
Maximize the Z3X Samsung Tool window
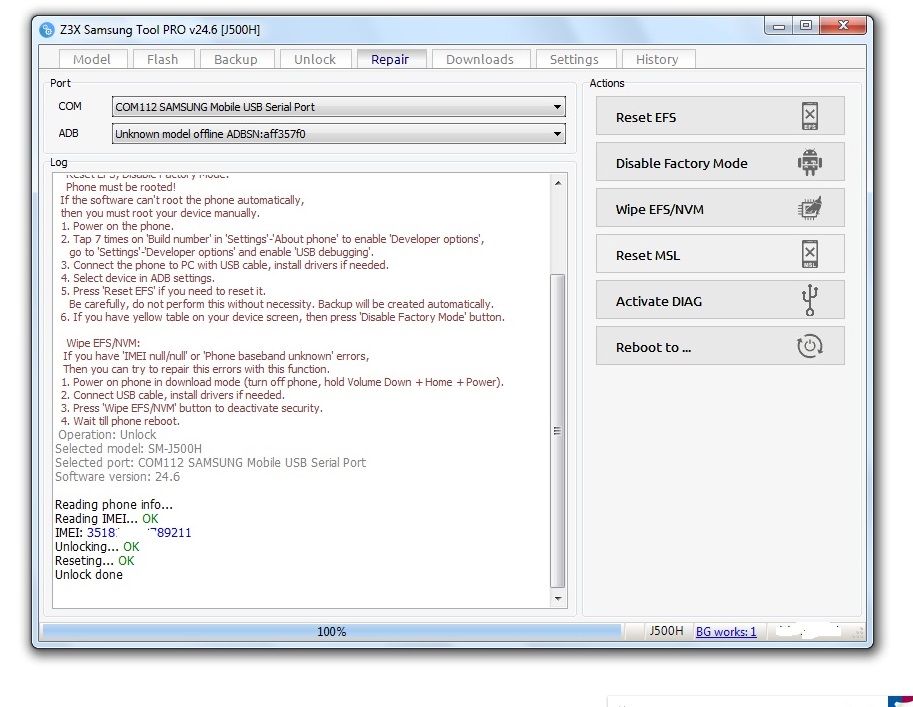click(806, 26)
